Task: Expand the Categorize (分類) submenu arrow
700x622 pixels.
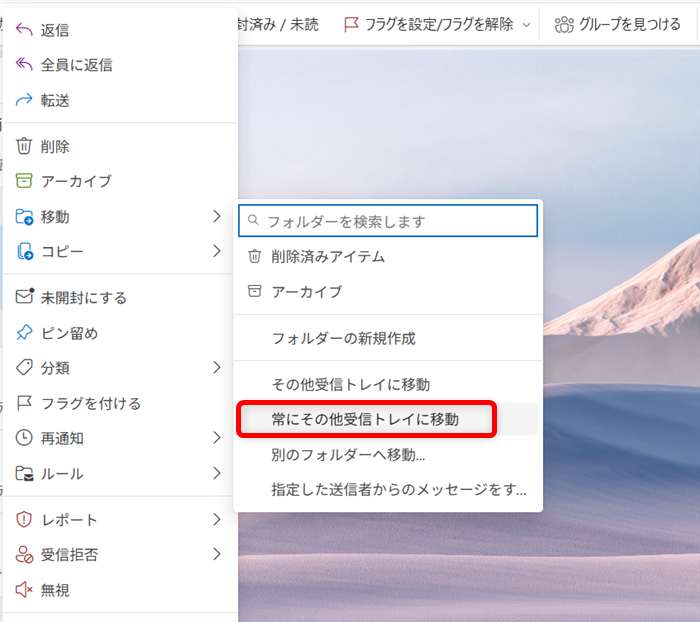Action: 216,368
